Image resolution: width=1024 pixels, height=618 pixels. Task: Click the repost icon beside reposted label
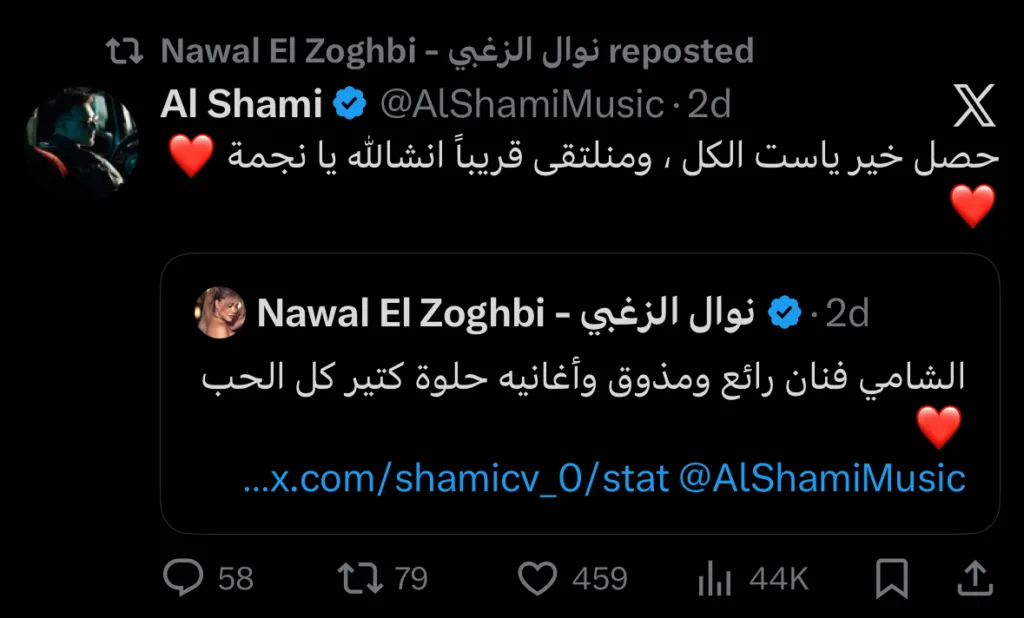point(126,51)
